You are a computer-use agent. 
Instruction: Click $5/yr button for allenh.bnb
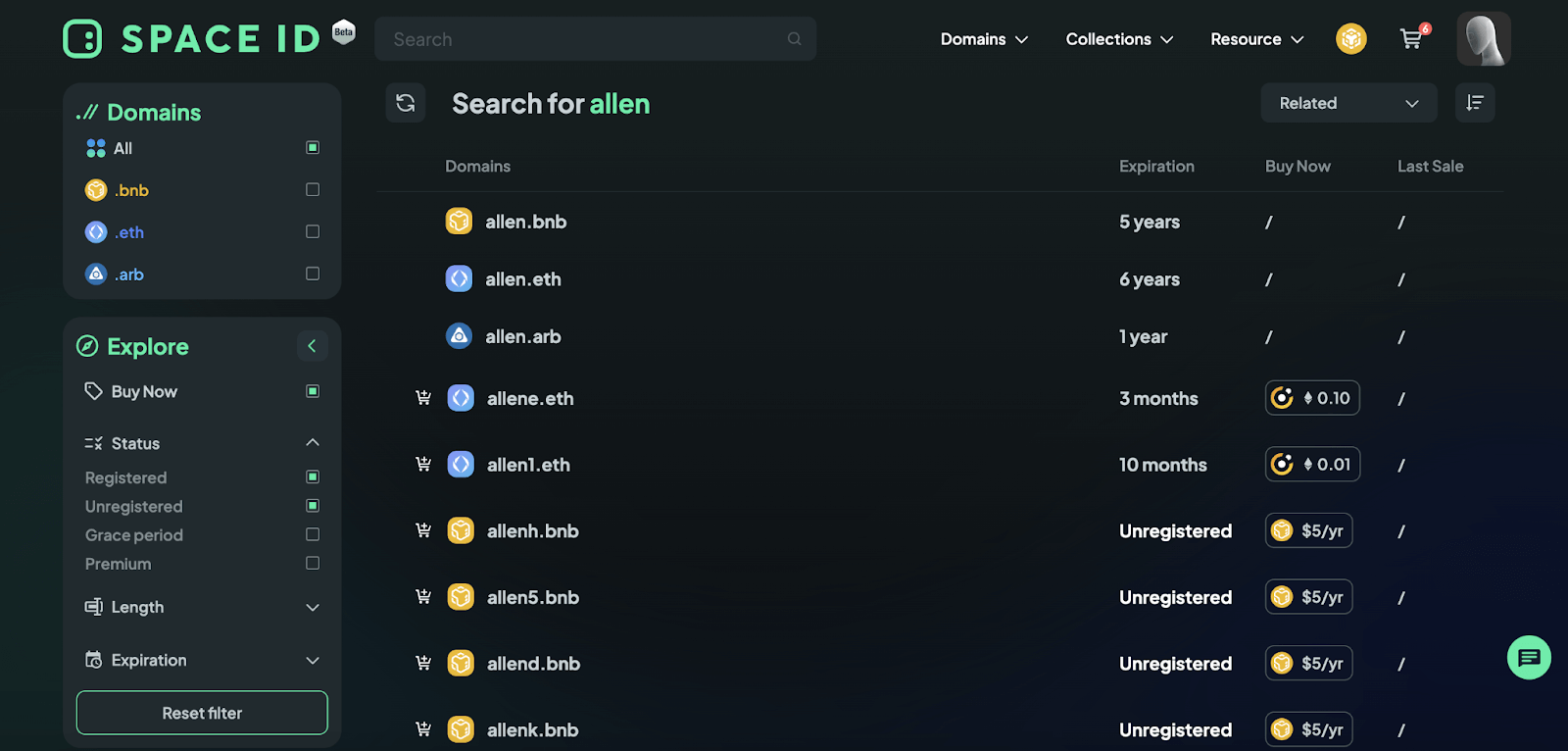(1308, 530)
